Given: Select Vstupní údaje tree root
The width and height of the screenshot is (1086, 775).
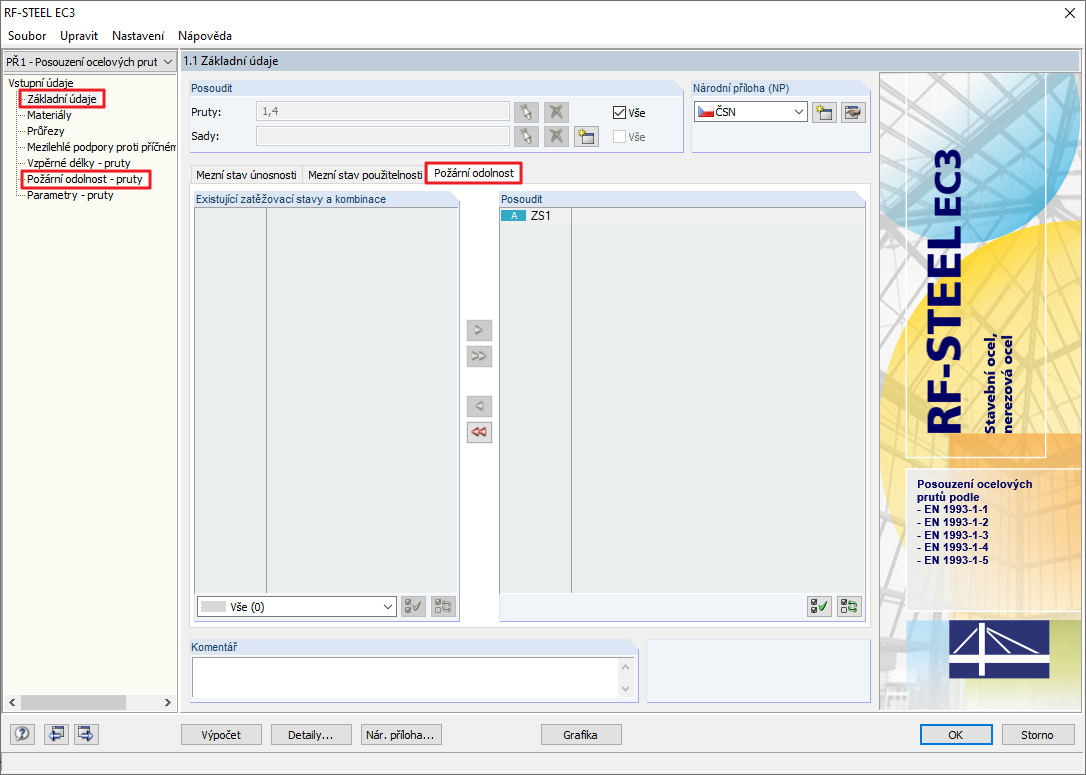Looking at the screenshot, I should [41, 83].
